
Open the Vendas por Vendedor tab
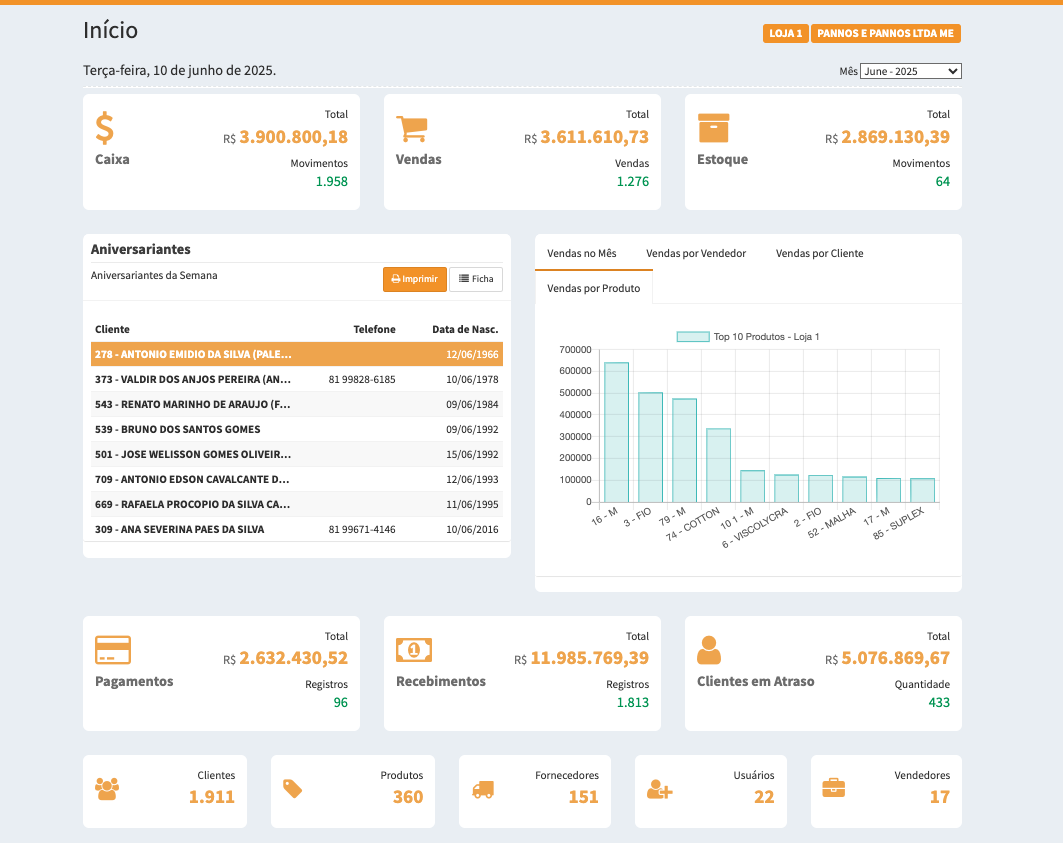coord(696,254)
